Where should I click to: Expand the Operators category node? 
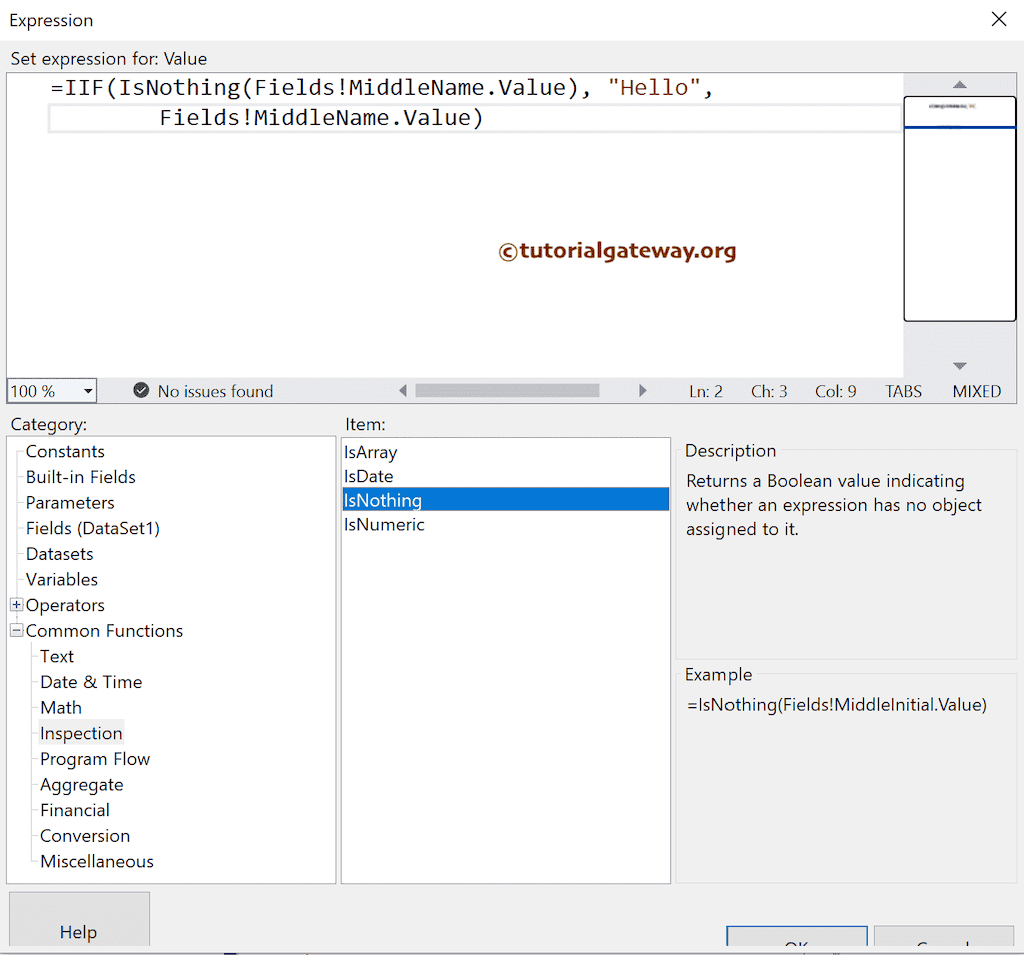click(16, 605)
